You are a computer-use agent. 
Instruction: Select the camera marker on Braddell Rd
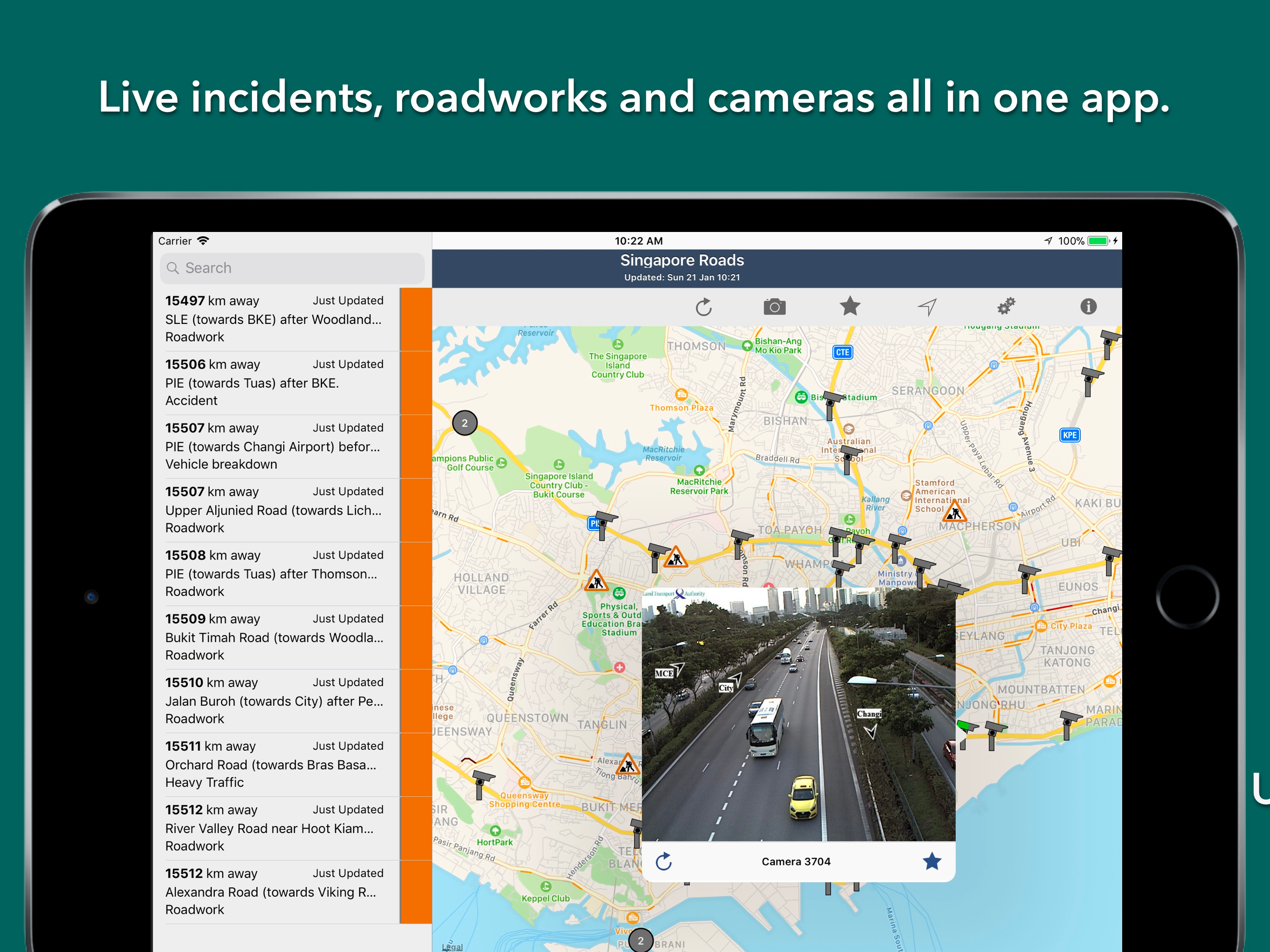point(849,459)
